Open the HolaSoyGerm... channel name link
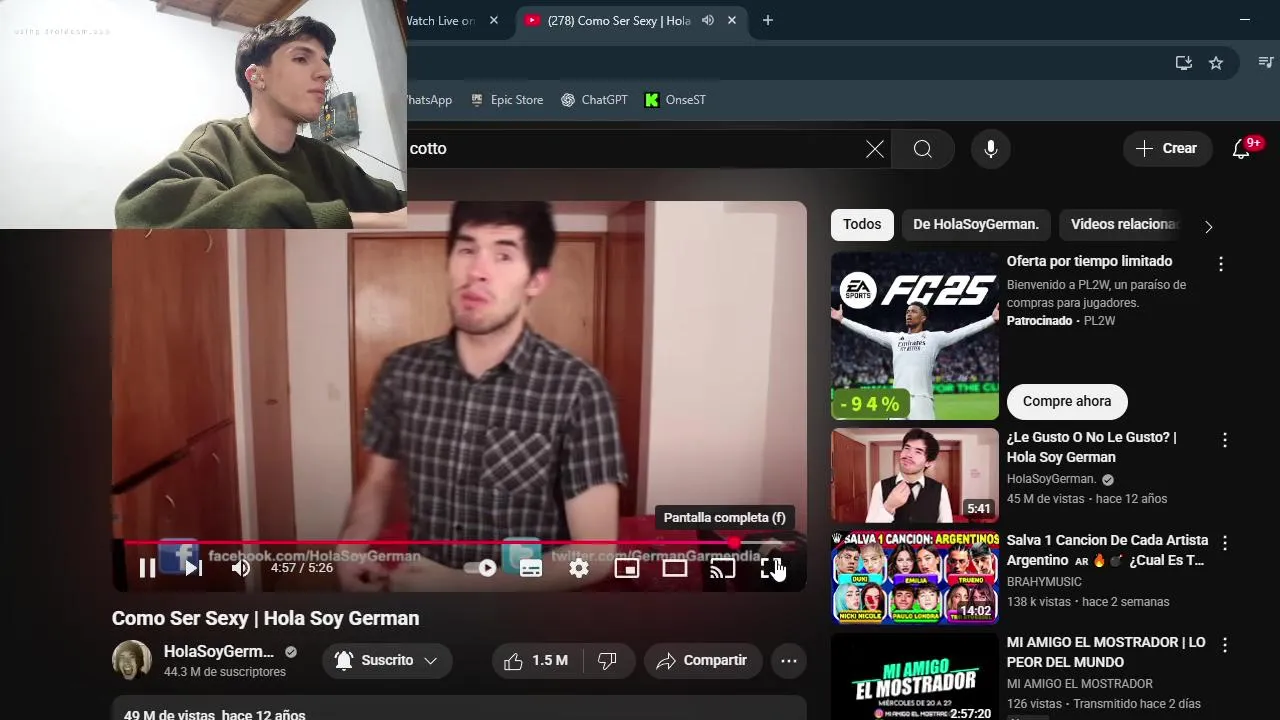 [219, 652]
